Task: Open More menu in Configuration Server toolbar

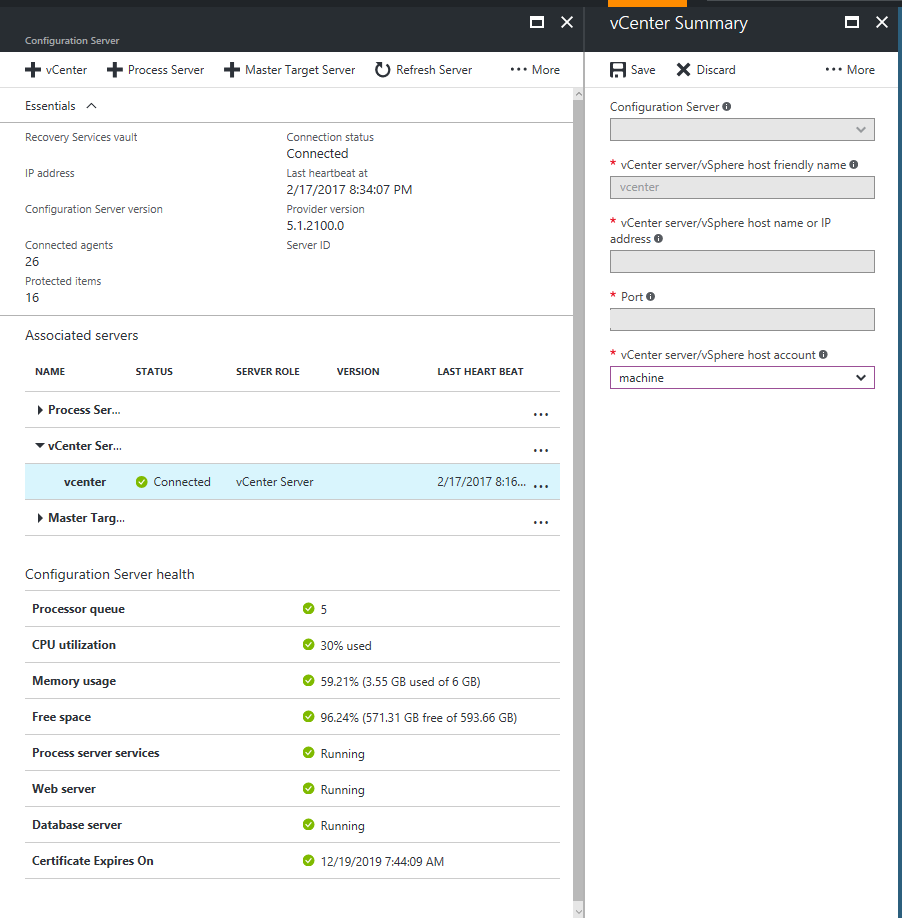Action: click(x=535, y=70)
